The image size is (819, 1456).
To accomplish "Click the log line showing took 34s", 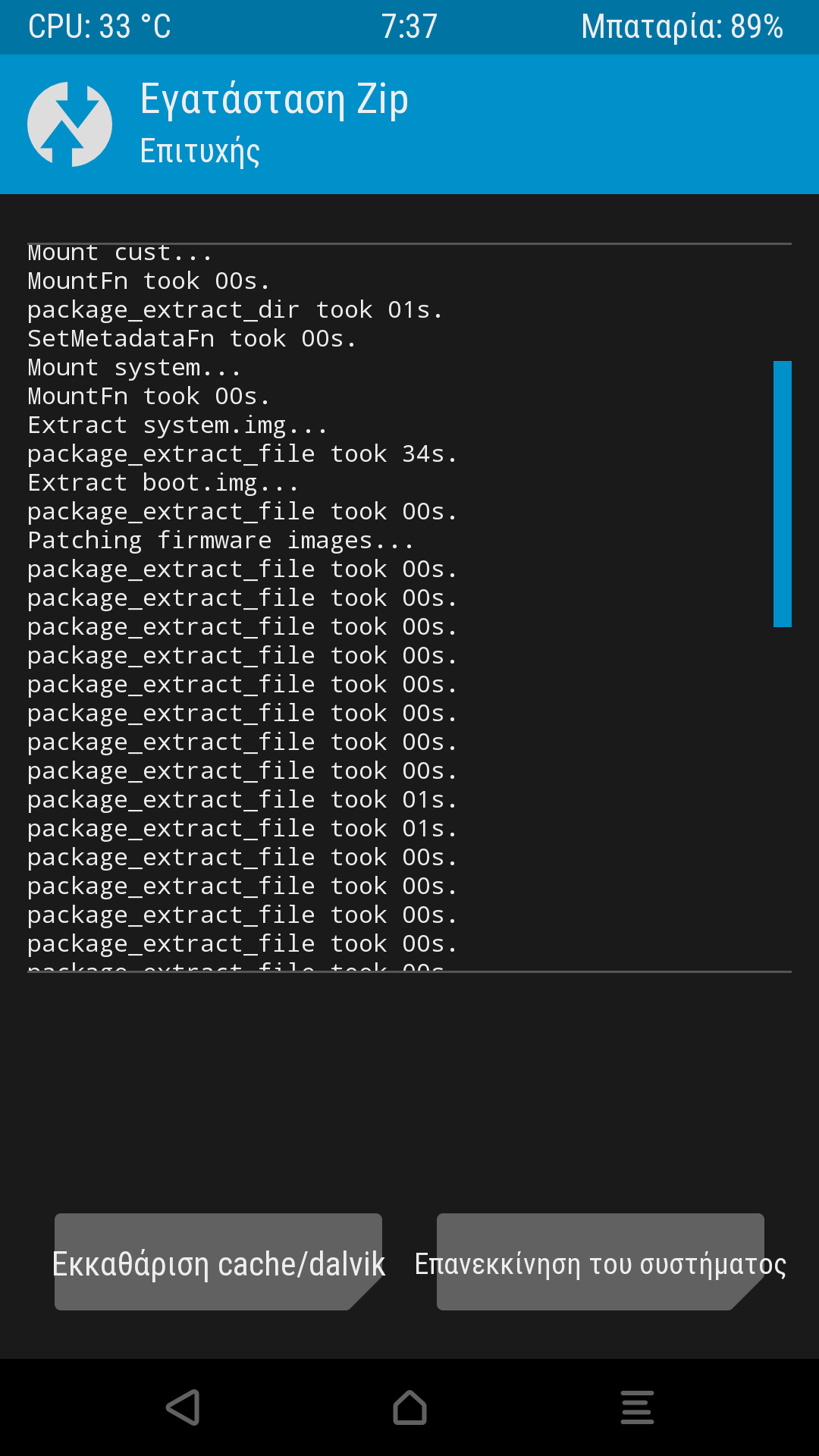I will [x=242, y=454].
